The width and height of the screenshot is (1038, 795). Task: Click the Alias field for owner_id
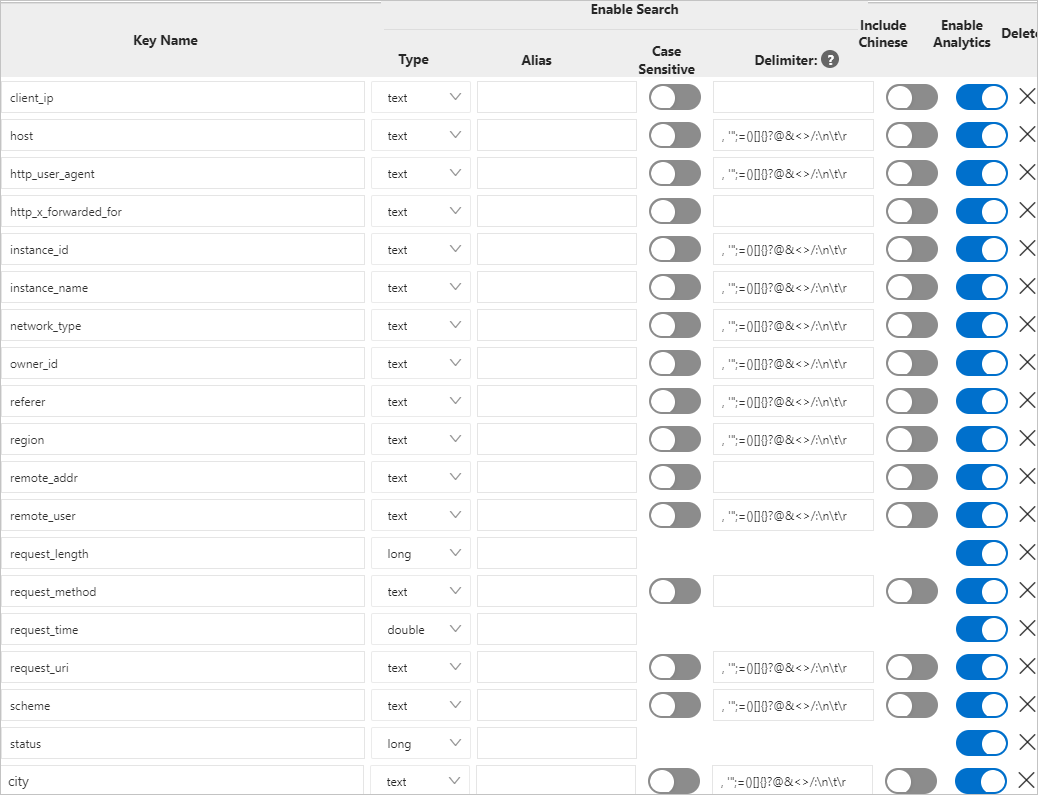tap(557, 363)
